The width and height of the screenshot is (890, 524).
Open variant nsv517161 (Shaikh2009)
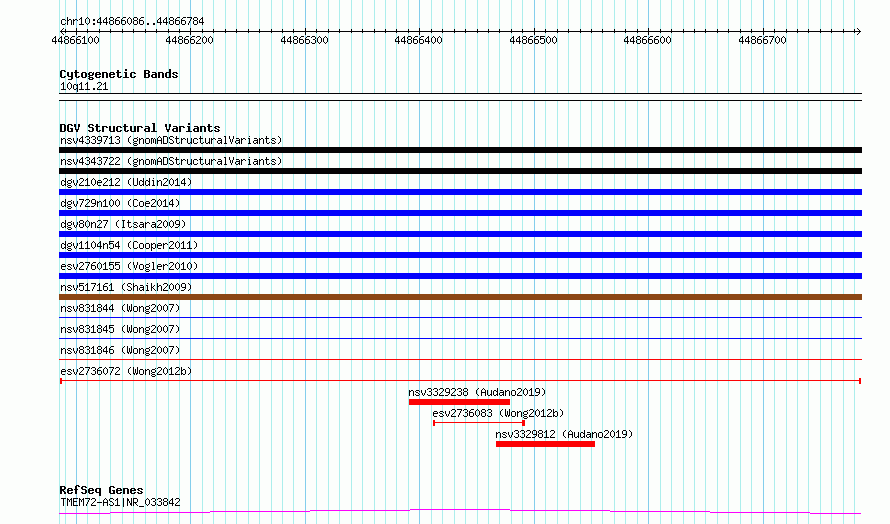tap(126, 287)
